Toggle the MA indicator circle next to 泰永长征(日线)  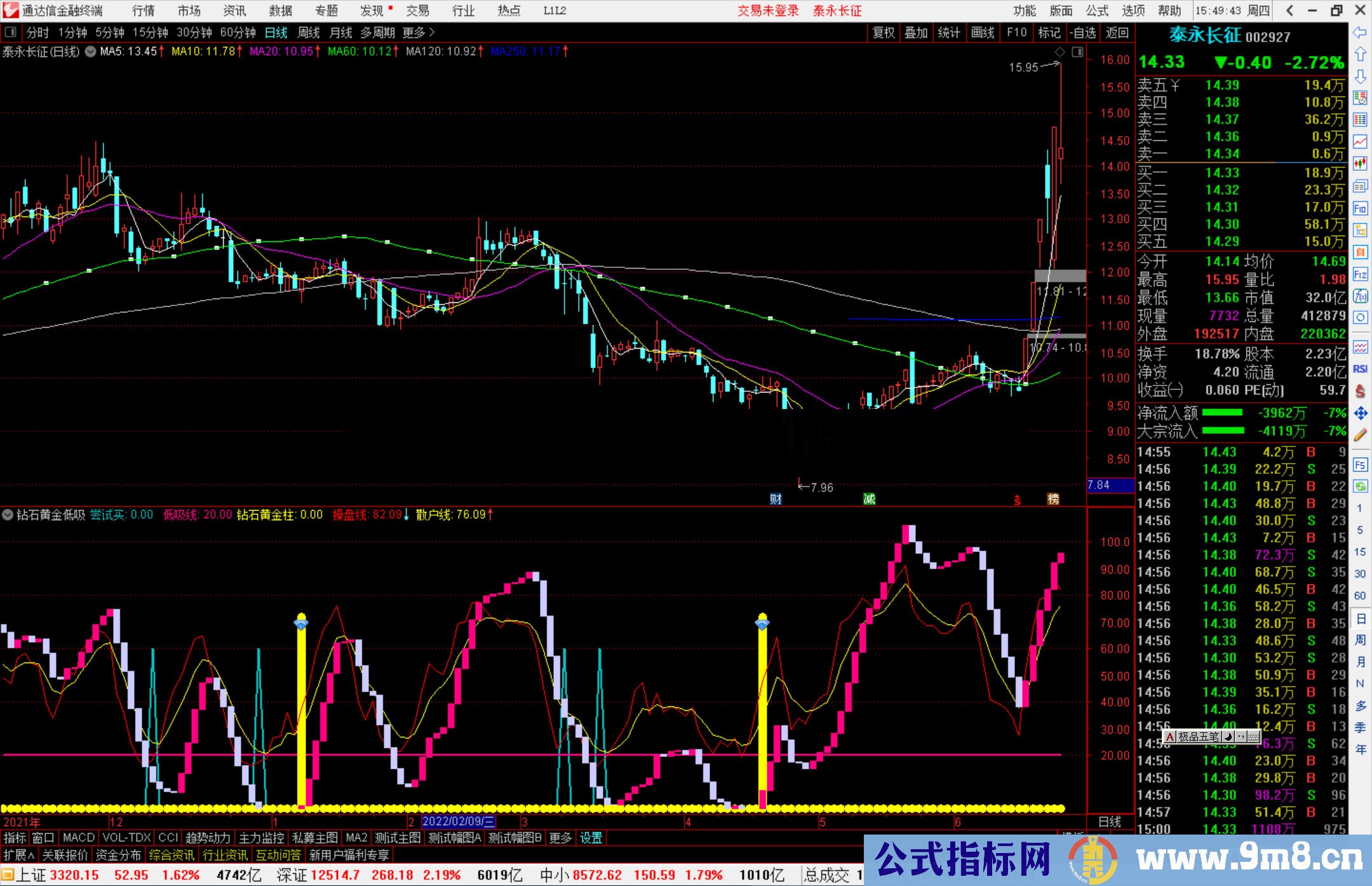91,51
